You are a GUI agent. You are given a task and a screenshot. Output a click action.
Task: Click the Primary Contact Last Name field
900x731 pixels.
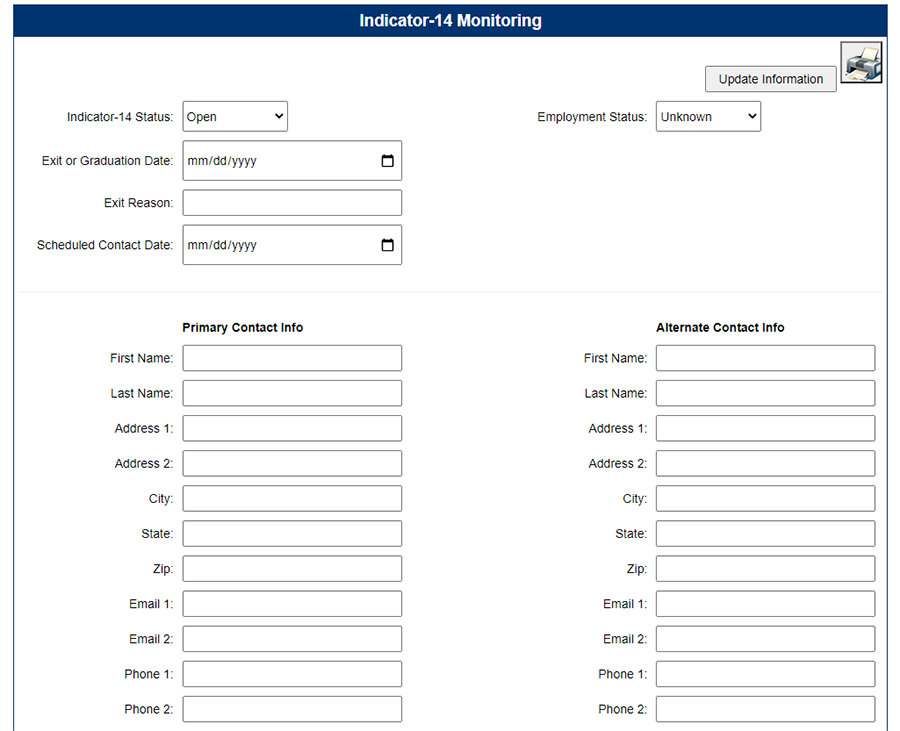coord(292,393)
